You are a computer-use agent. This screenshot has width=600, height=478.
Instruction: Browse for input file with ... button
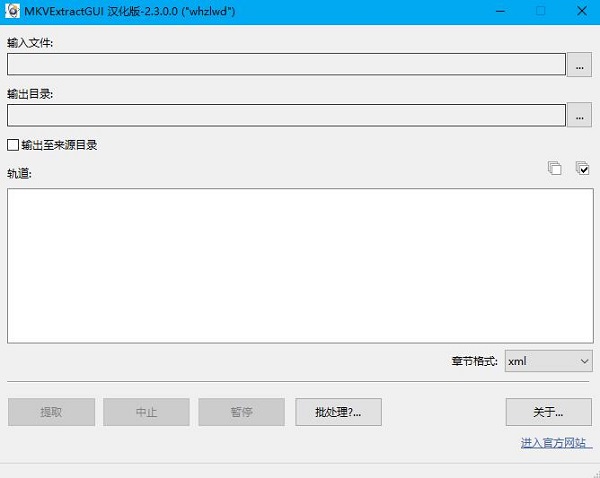(x=579, y=65)
